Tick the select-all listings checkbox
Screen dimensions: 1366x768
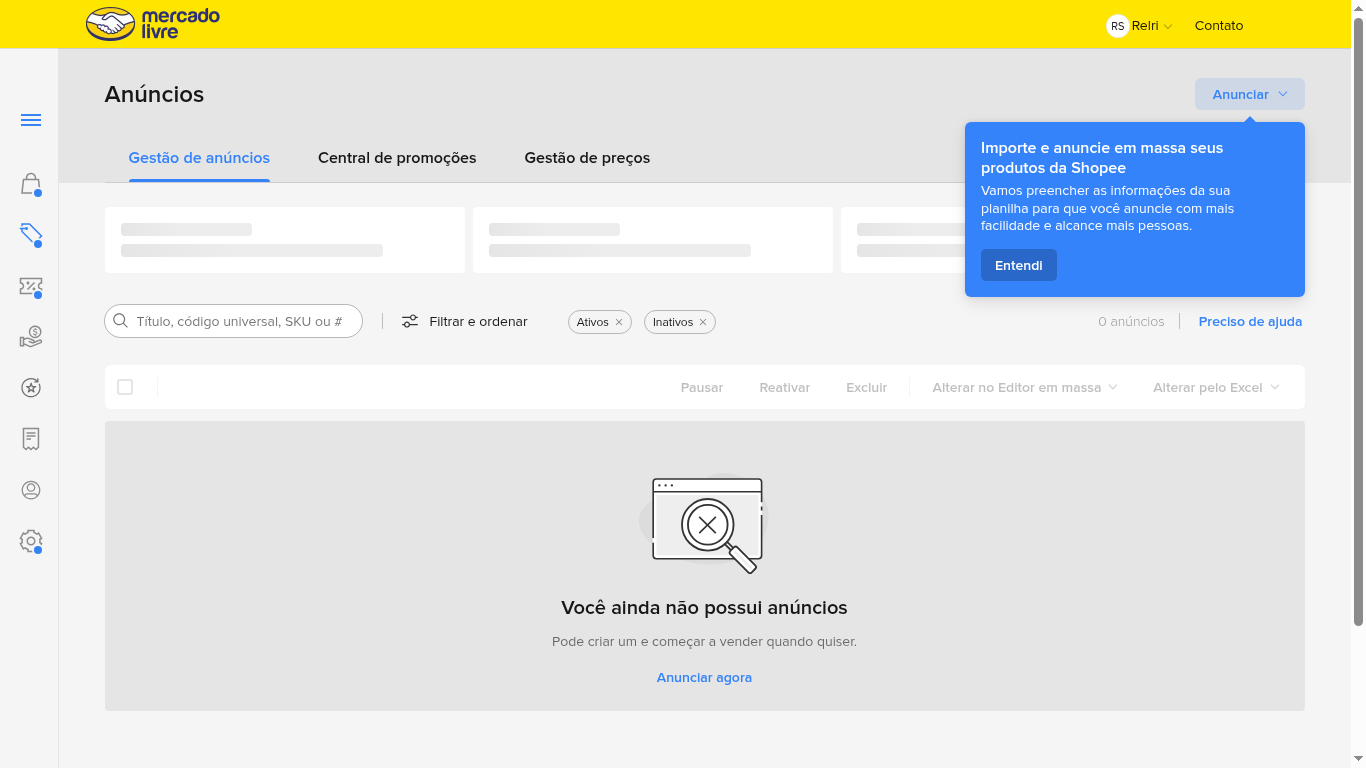(125, 387)
